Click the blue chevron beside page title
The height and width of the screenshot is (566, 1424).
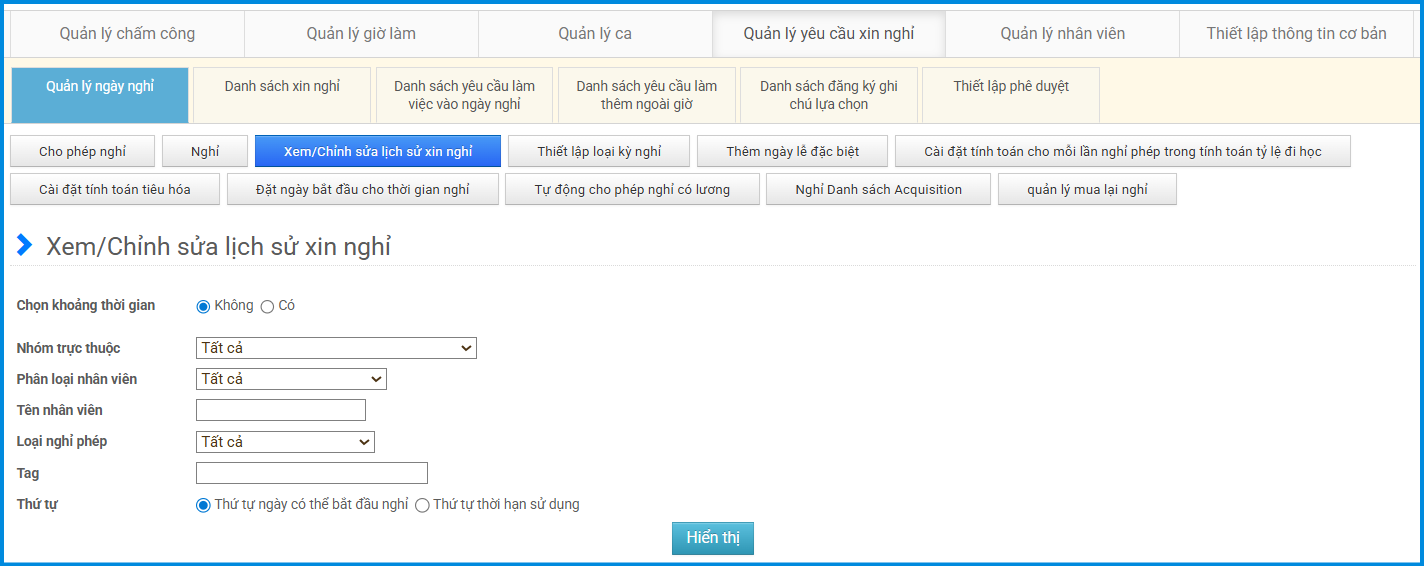coord(25,245)
